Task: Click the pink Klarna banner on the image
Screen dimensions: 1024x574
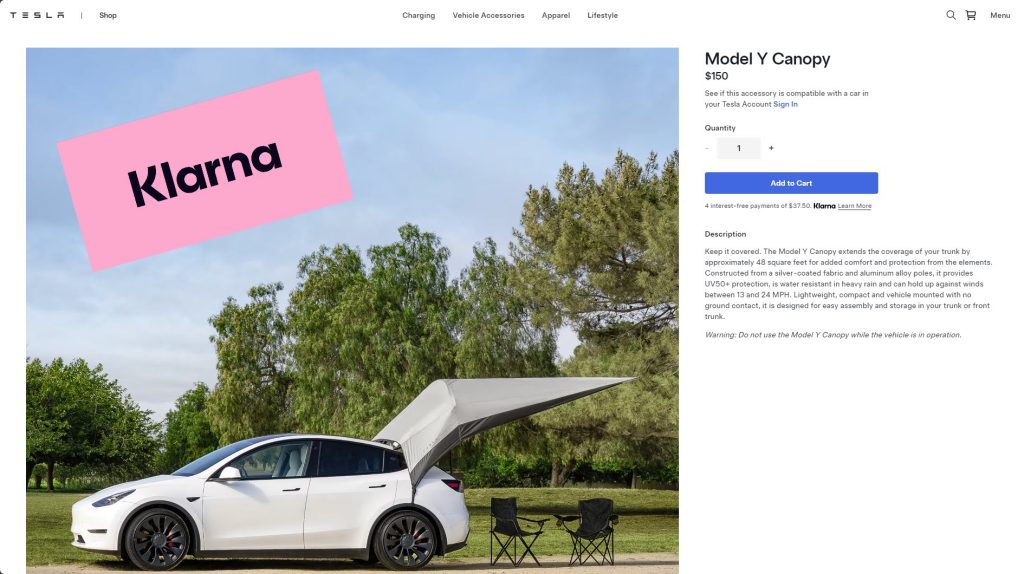Action: pos(205,171)
